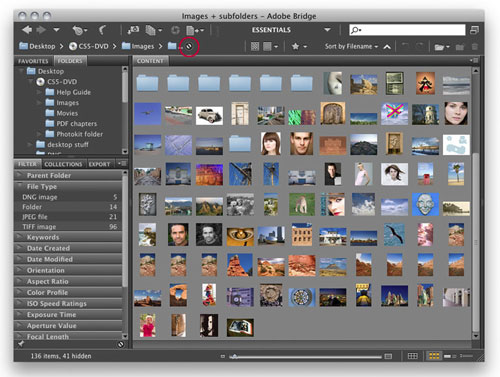This screenshot has height=377, width=500.
Task: Expand the Parent Folder filter section
Action: (x=20, y=175)
